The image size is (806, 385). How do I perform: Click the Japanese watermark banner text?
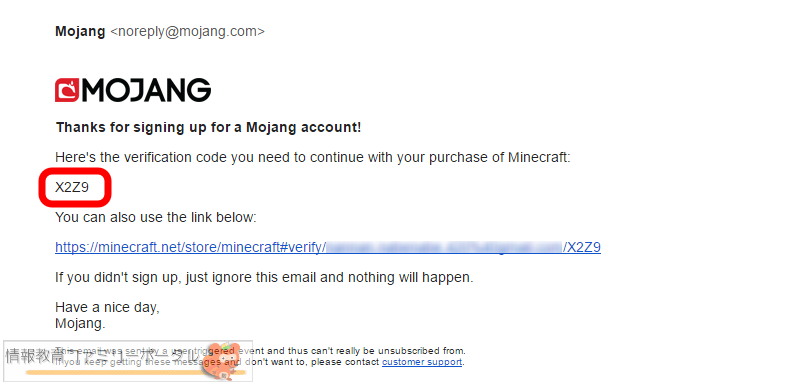click(x=103, y=356)
